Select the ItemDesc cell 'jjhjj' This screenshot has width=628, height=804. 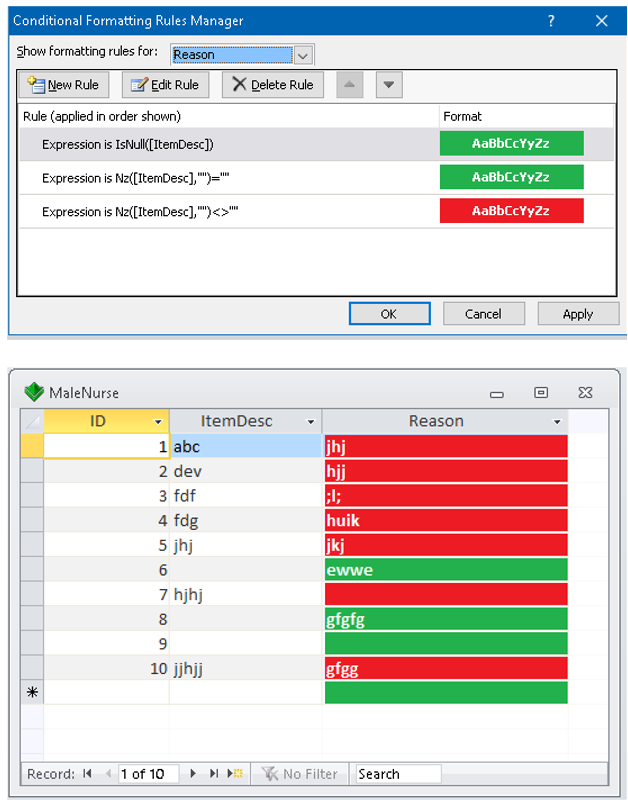click(x=246, y=668)
